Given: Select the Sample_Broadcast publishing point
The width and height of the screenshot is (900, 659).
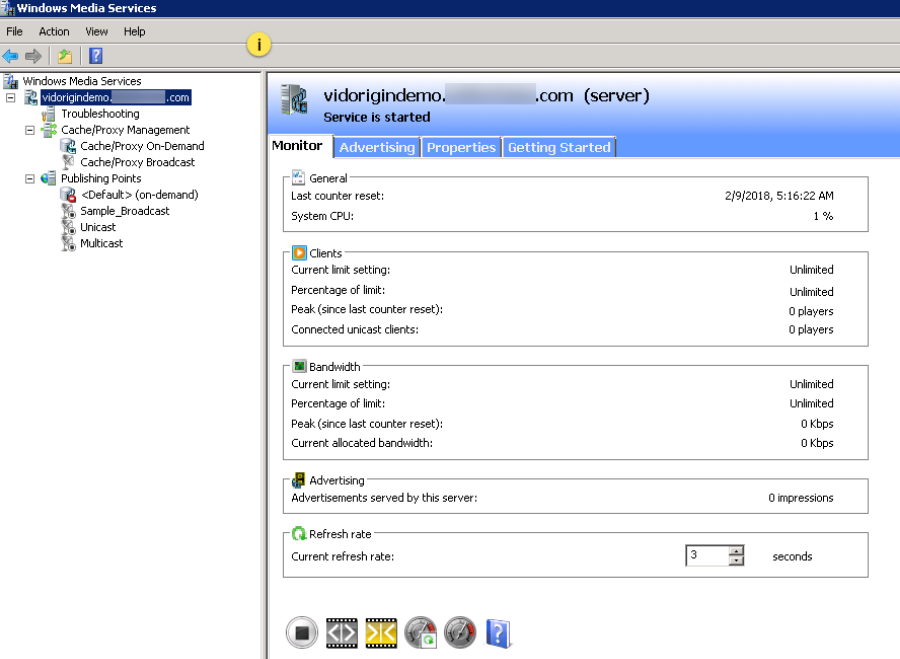Looking at the screenshot, I should point(124,211).
